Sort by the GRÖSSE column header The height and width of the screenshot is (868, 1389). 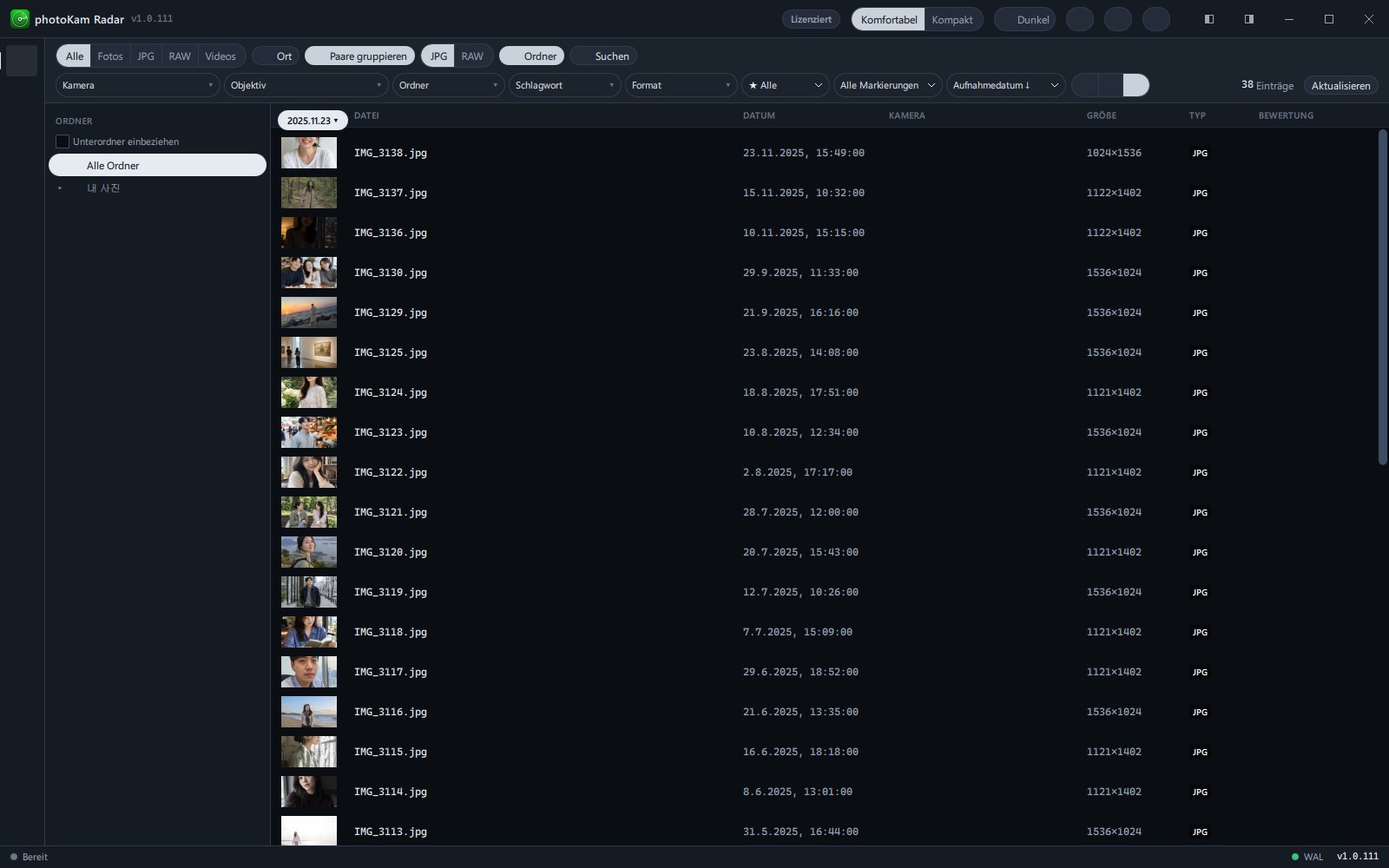pyautogui.click(x=1101, y=115)
